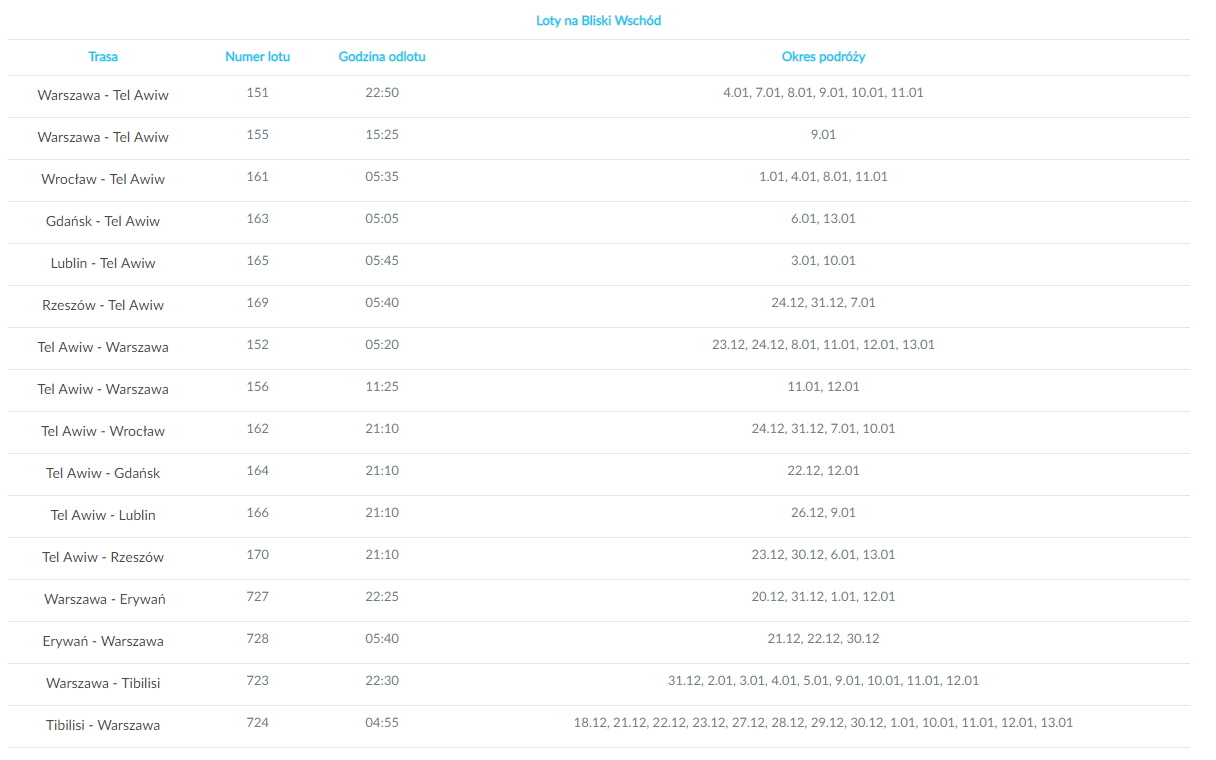1216x760 pixels.
Task: Select the Lublin - Tel Awiw route
Action: (x=103, y=264)
